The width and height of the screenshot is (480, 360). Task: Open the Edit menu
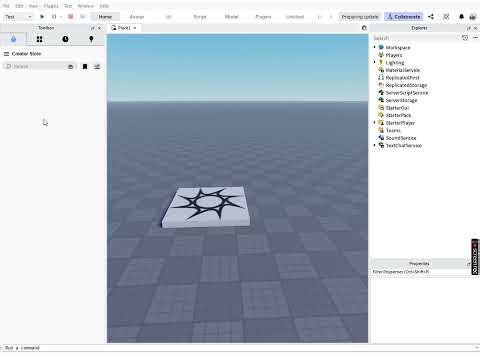coord(19,6)
